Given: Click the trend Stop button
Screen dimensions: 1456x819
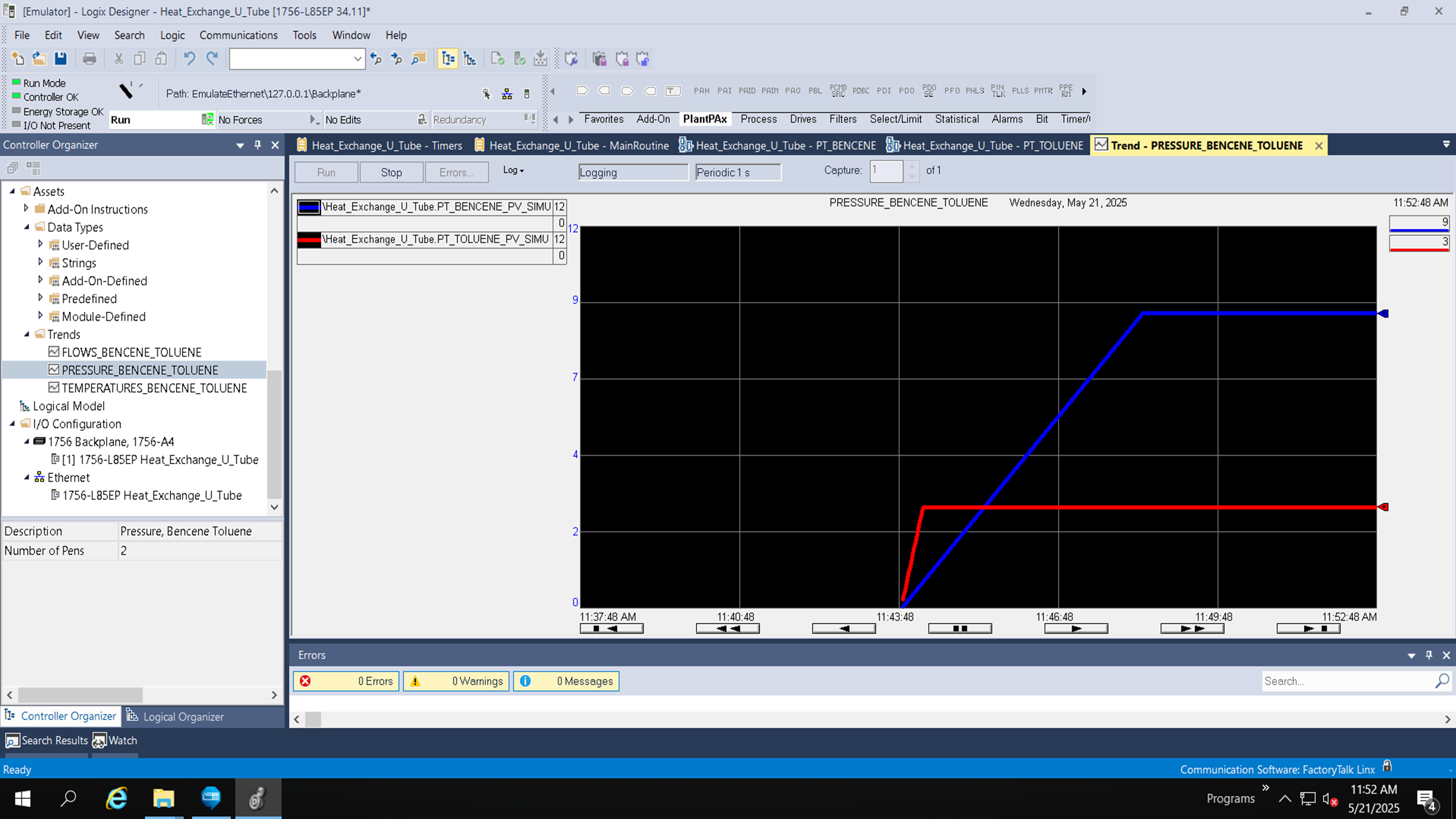Looking at the screenshot, I should pyautogui.click(x=391, y=172).
